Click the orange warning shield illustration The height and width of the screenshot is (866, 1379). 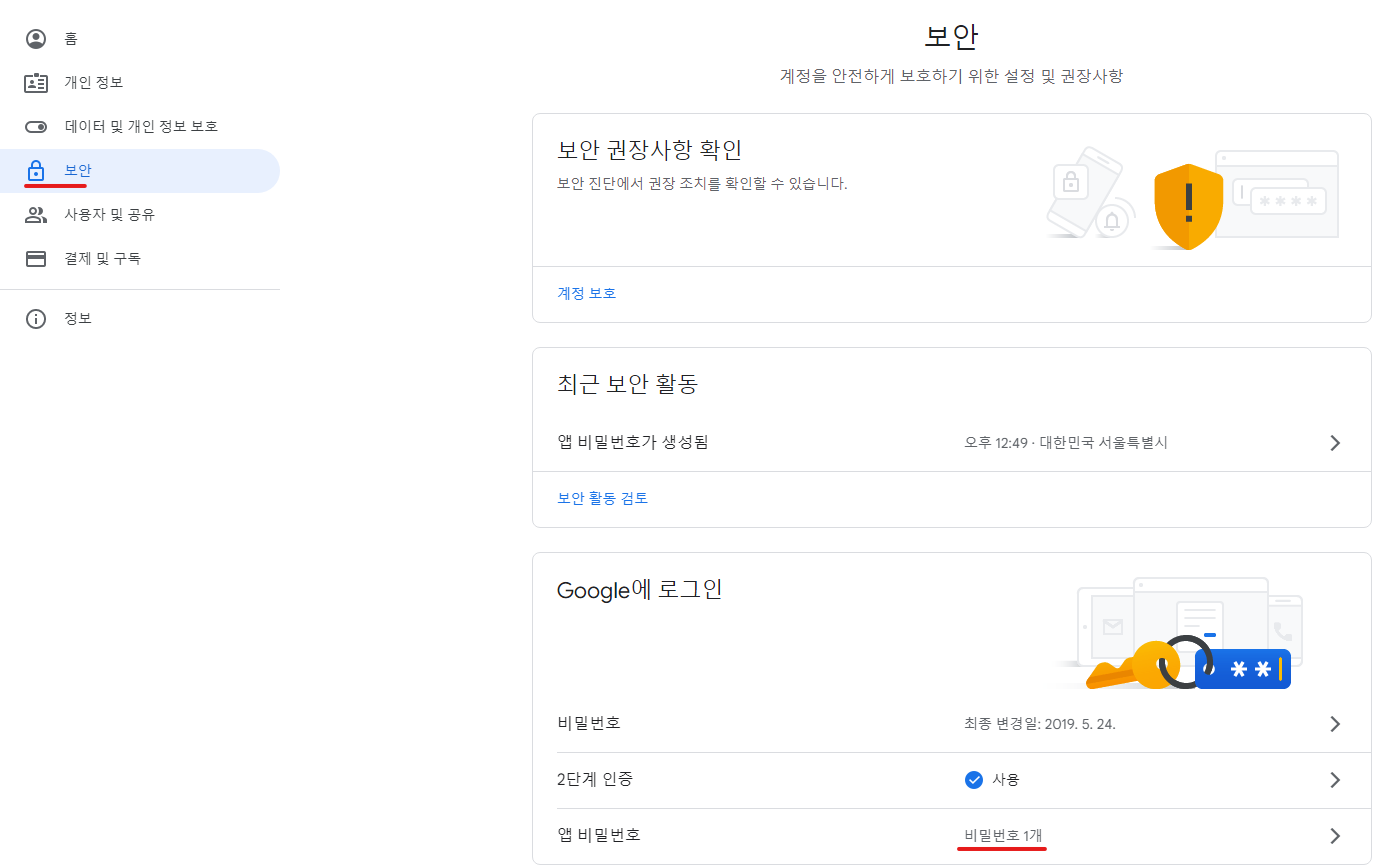pyautogui.click(x=1188, y=206)
